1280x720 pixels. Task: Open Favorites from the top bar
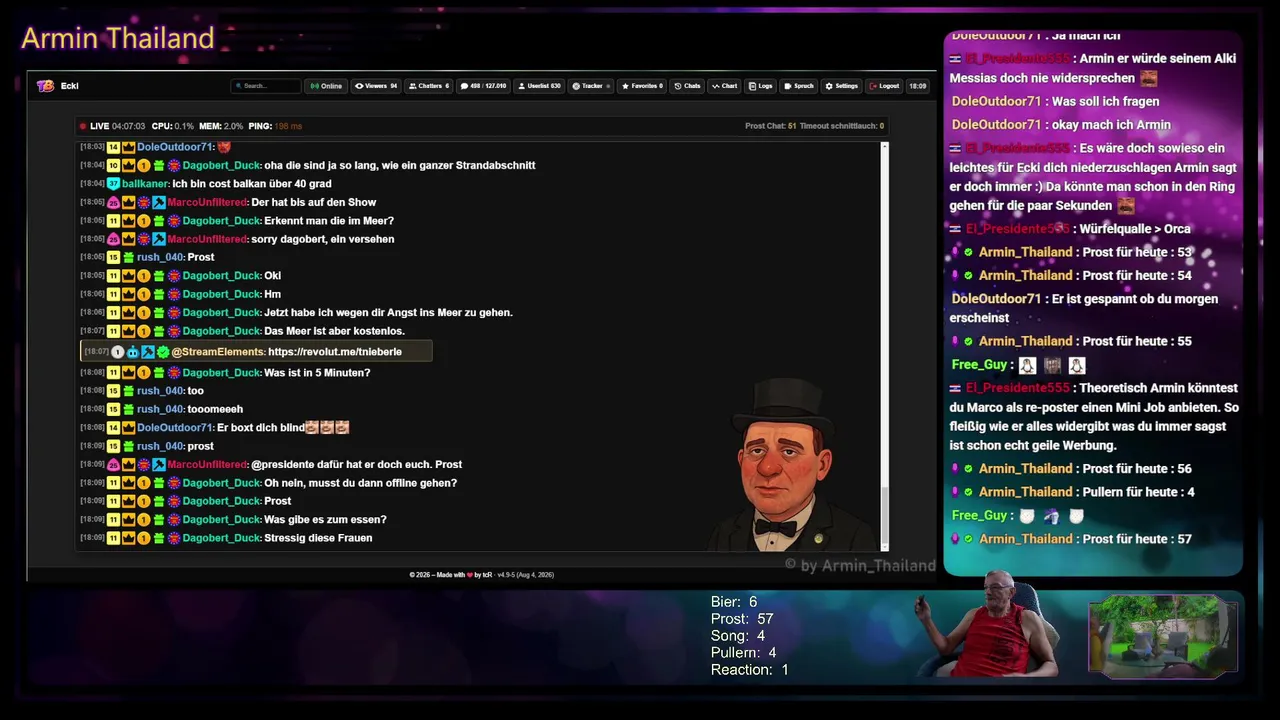coord(641,86)
